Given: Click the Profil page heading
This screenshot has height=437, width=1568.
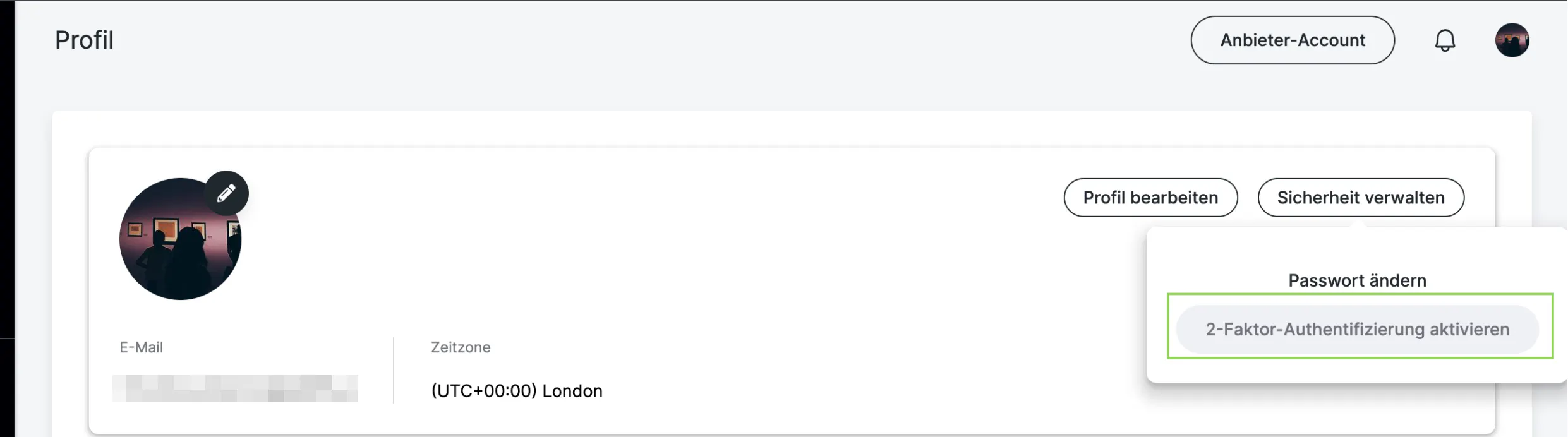Looking at the screenshot, I should coord(84,40).
